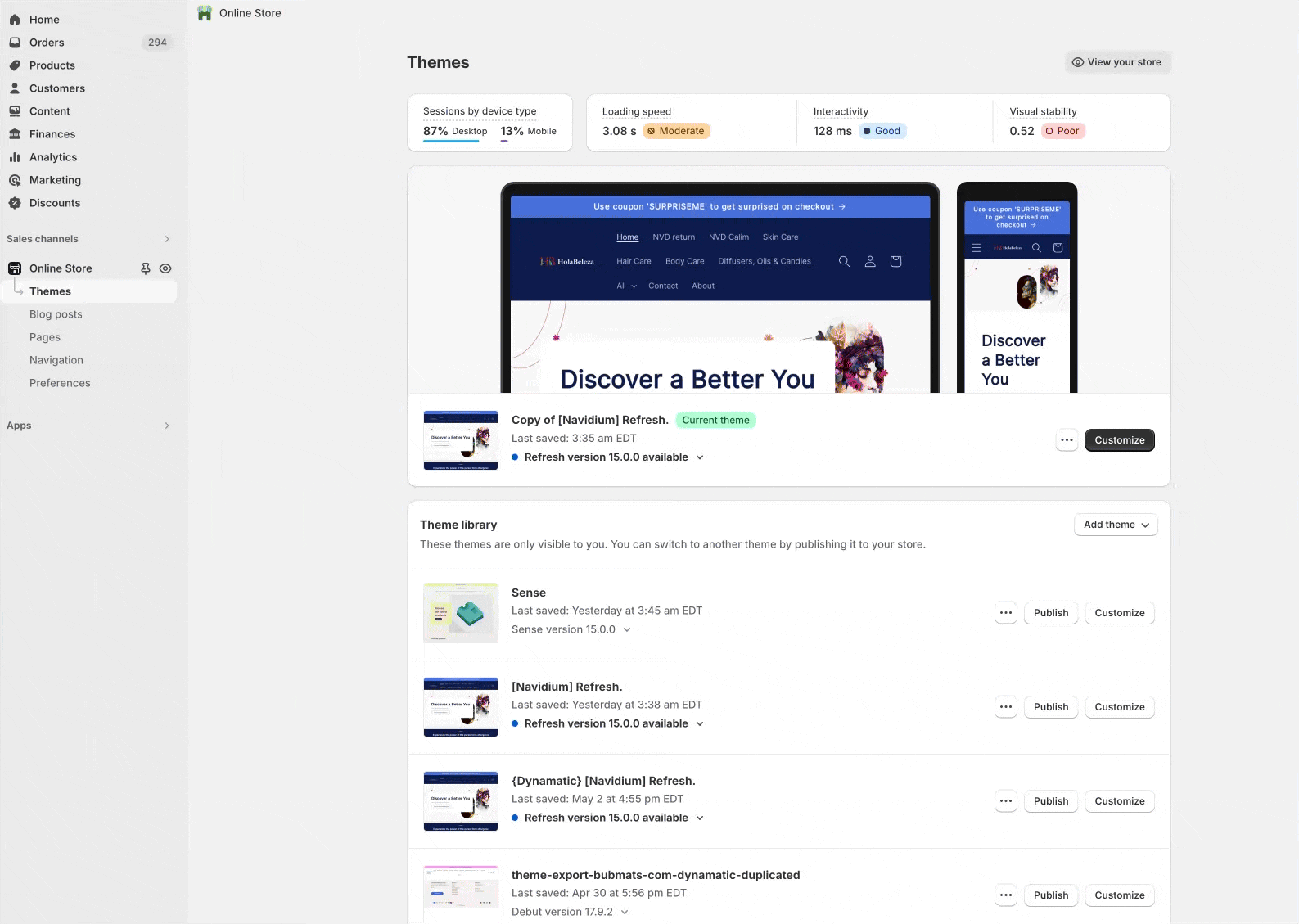
Task: Open the Add theme dropdown
Action: coord(1116,525)
